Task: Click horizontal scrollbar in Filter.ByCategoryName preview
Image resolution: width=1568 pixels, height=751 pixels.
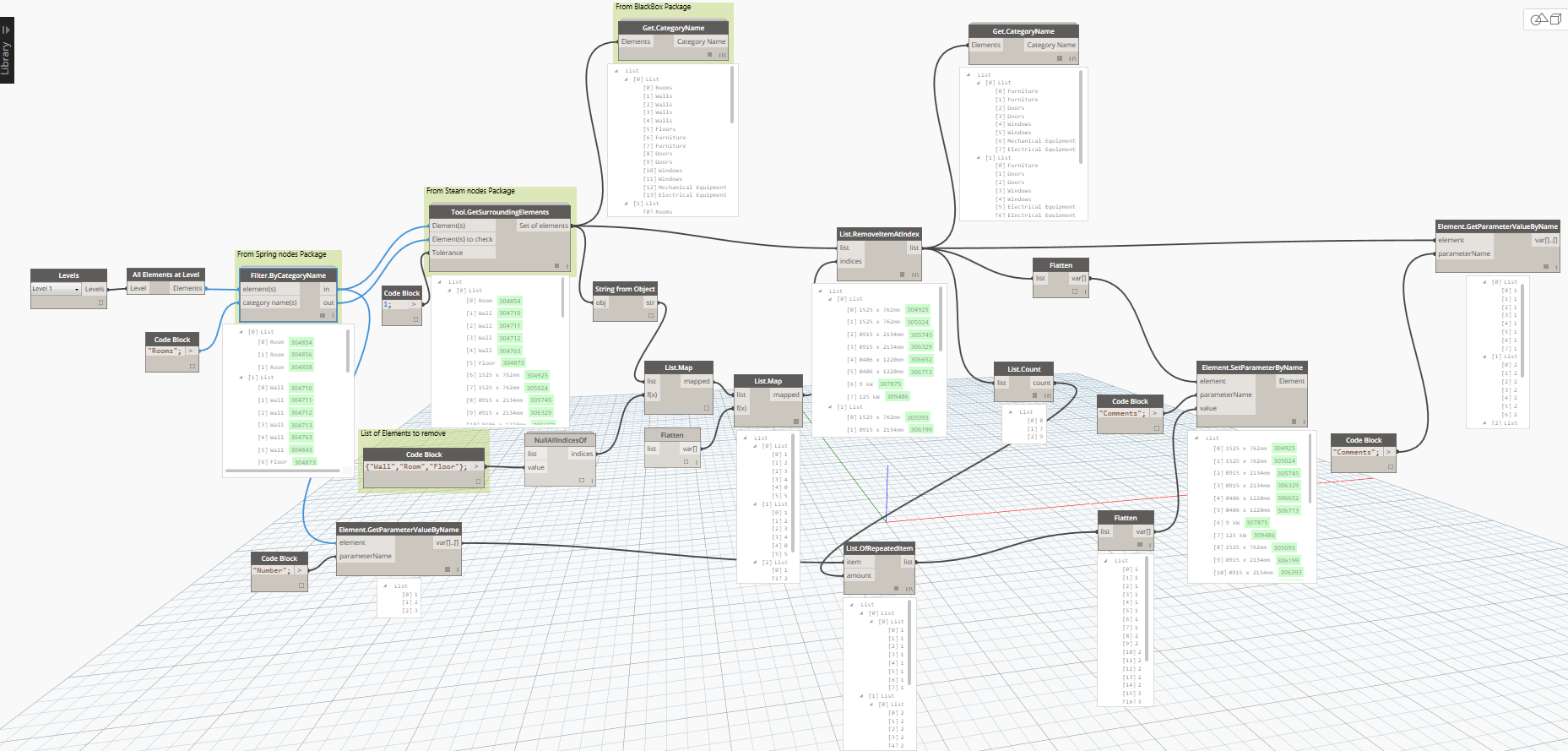Action: pos(283,471)
